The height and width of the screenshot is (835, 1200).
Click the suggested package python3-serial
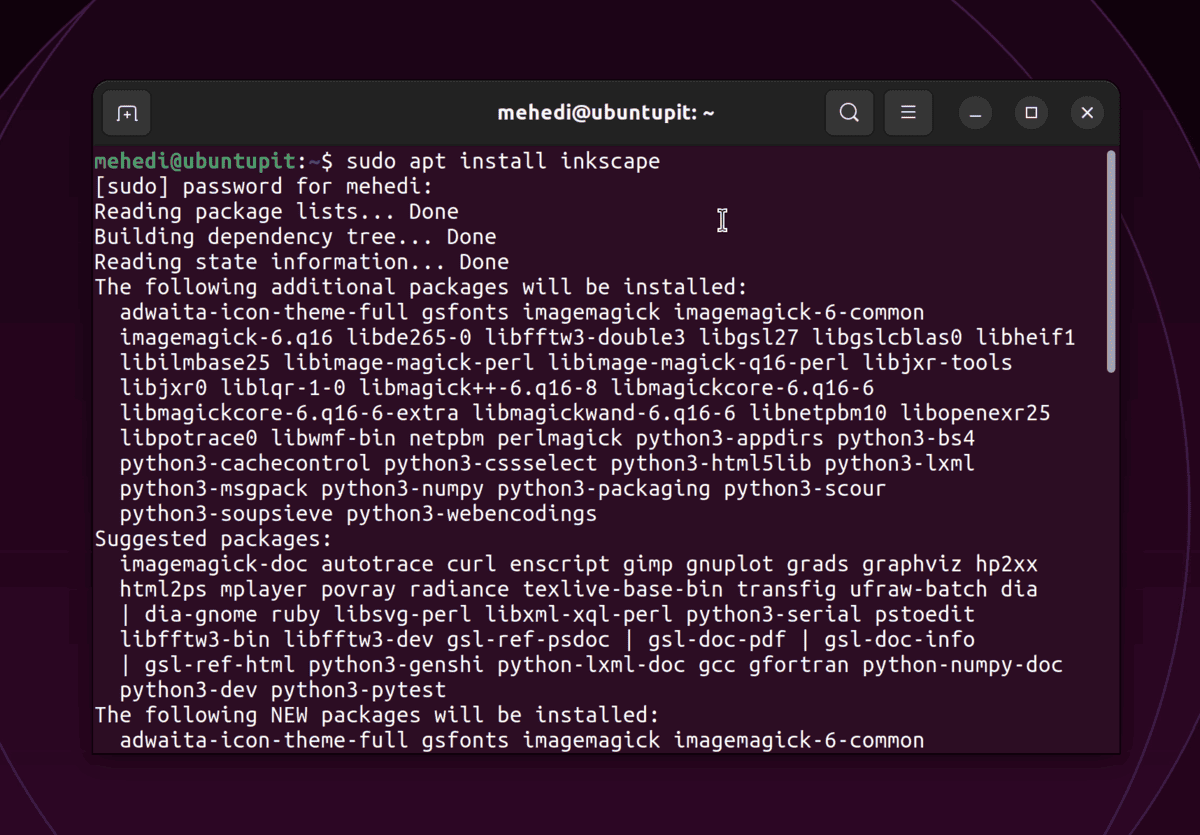[x=774, y=614]
